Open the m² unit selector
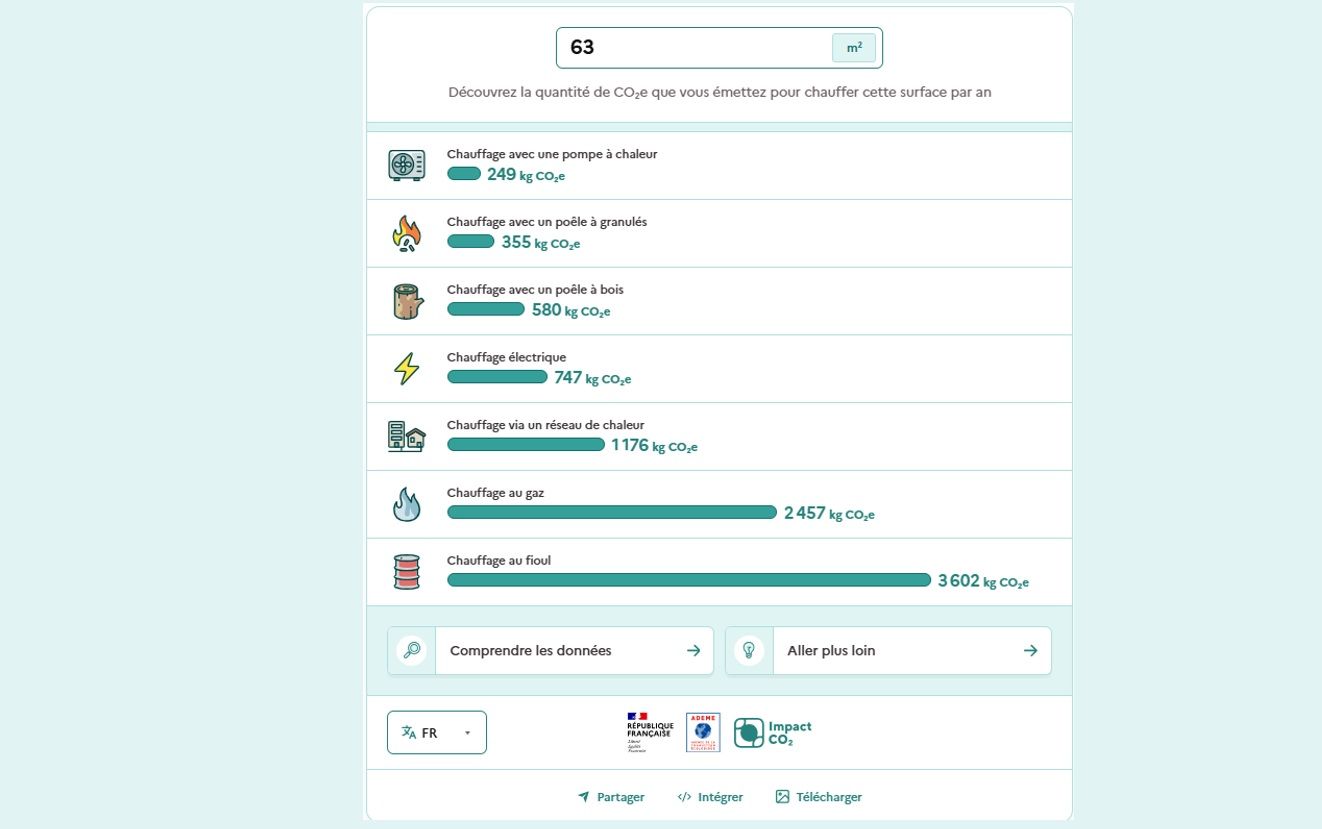This screenshot has width=1322, height=829. [854, 48]
